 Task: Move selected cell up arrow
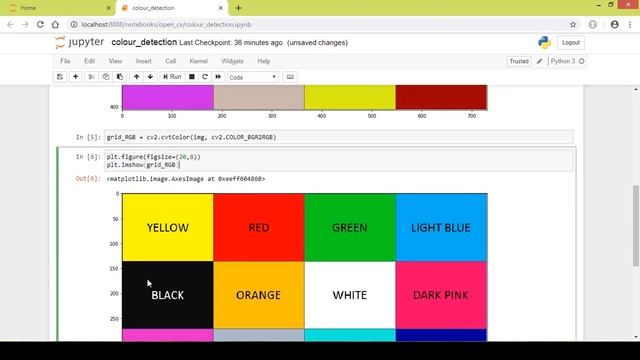pyautogui.click(x=136, y=77)
